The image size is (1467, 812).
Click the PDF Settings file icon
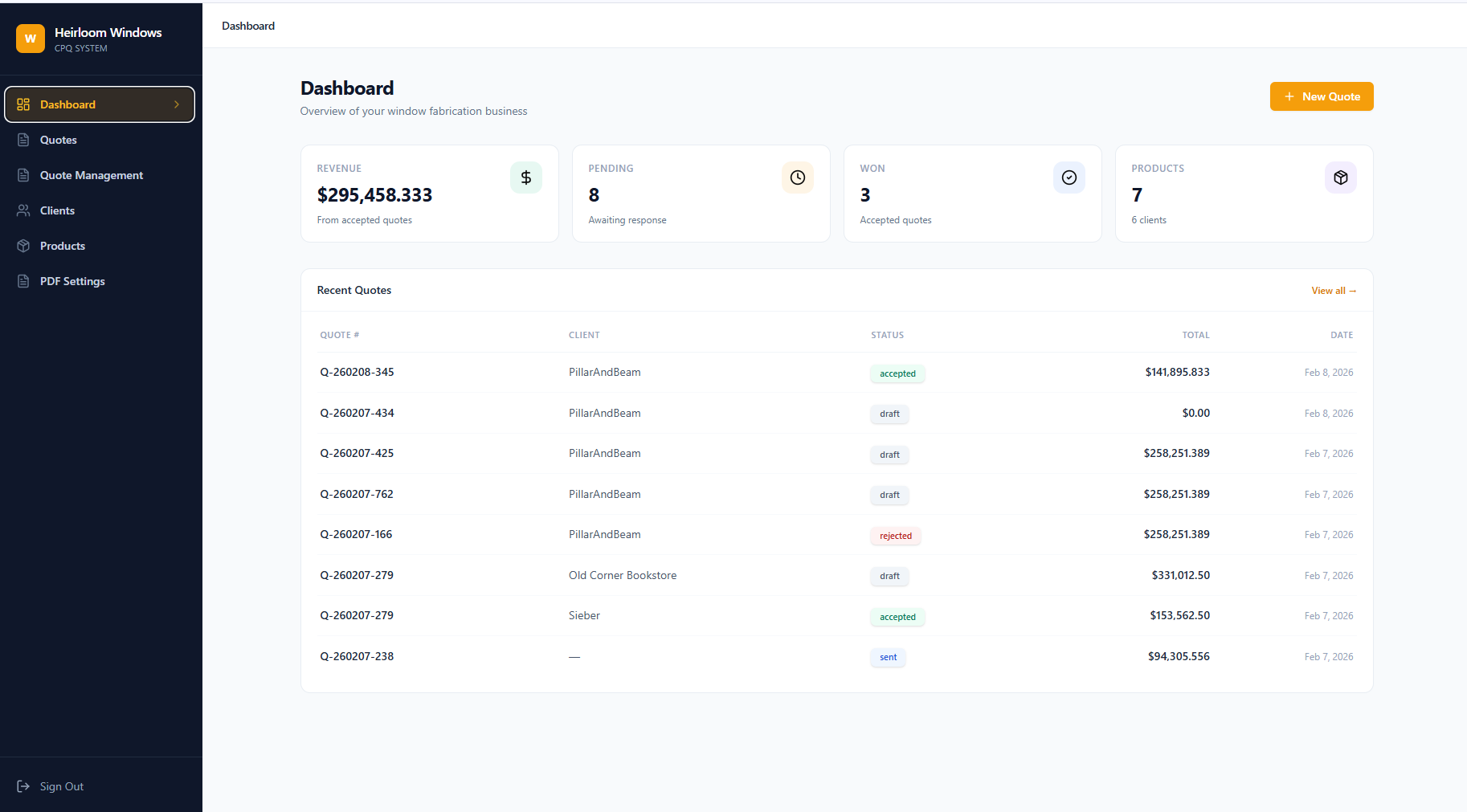[x=23, y=281]
